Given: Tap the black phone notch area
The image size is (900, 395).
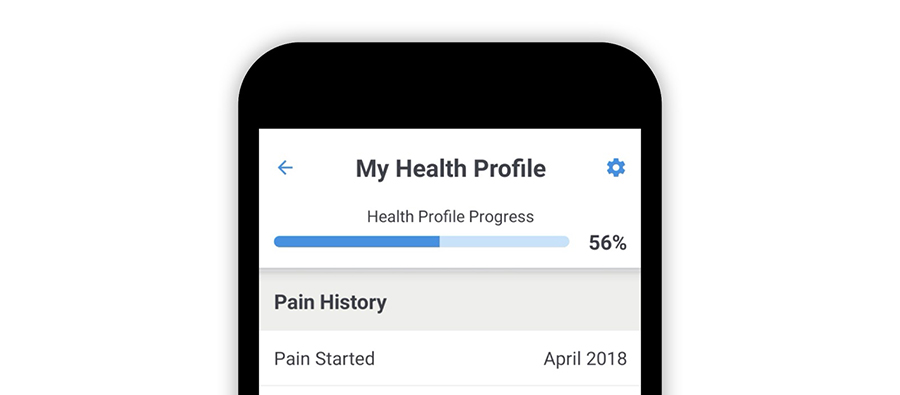Looking at the screenshot, I should point(450,86).
